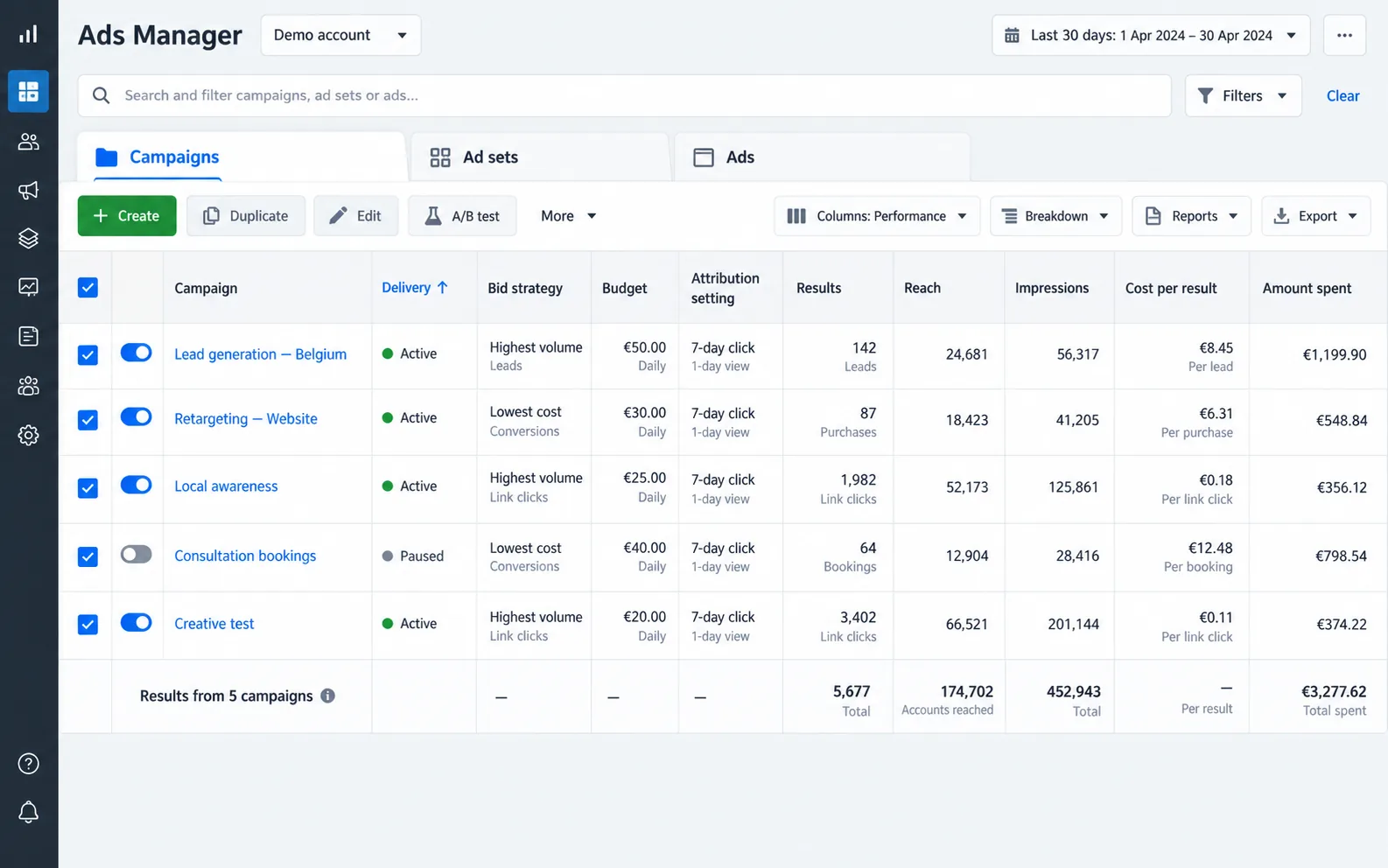Turn off the Retargeting — Website campaign switch
1388x868 pixels.
136,416
